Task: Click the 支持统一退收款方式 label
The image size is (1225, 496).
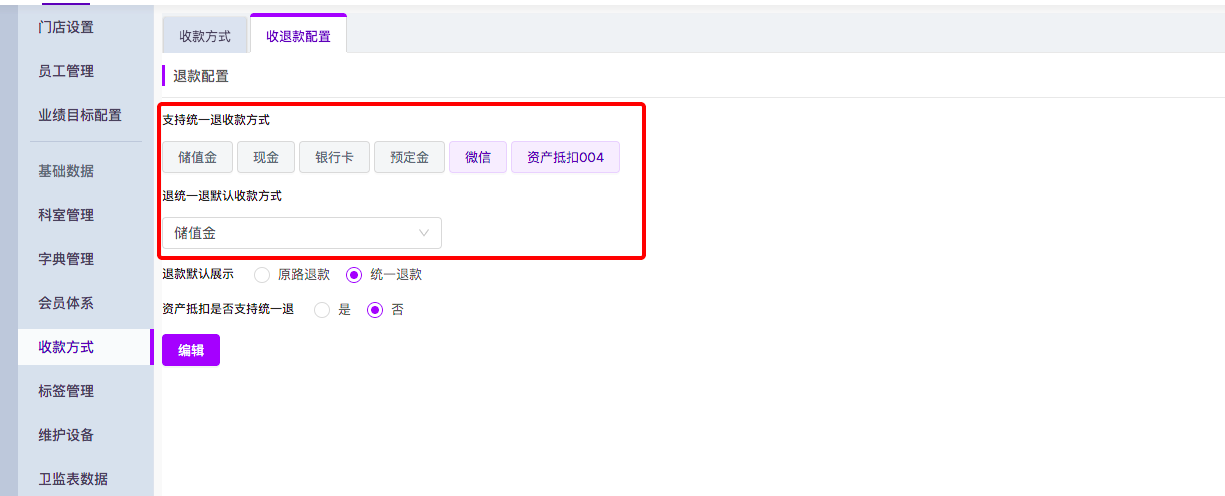Action: click(x=216, y=120)
